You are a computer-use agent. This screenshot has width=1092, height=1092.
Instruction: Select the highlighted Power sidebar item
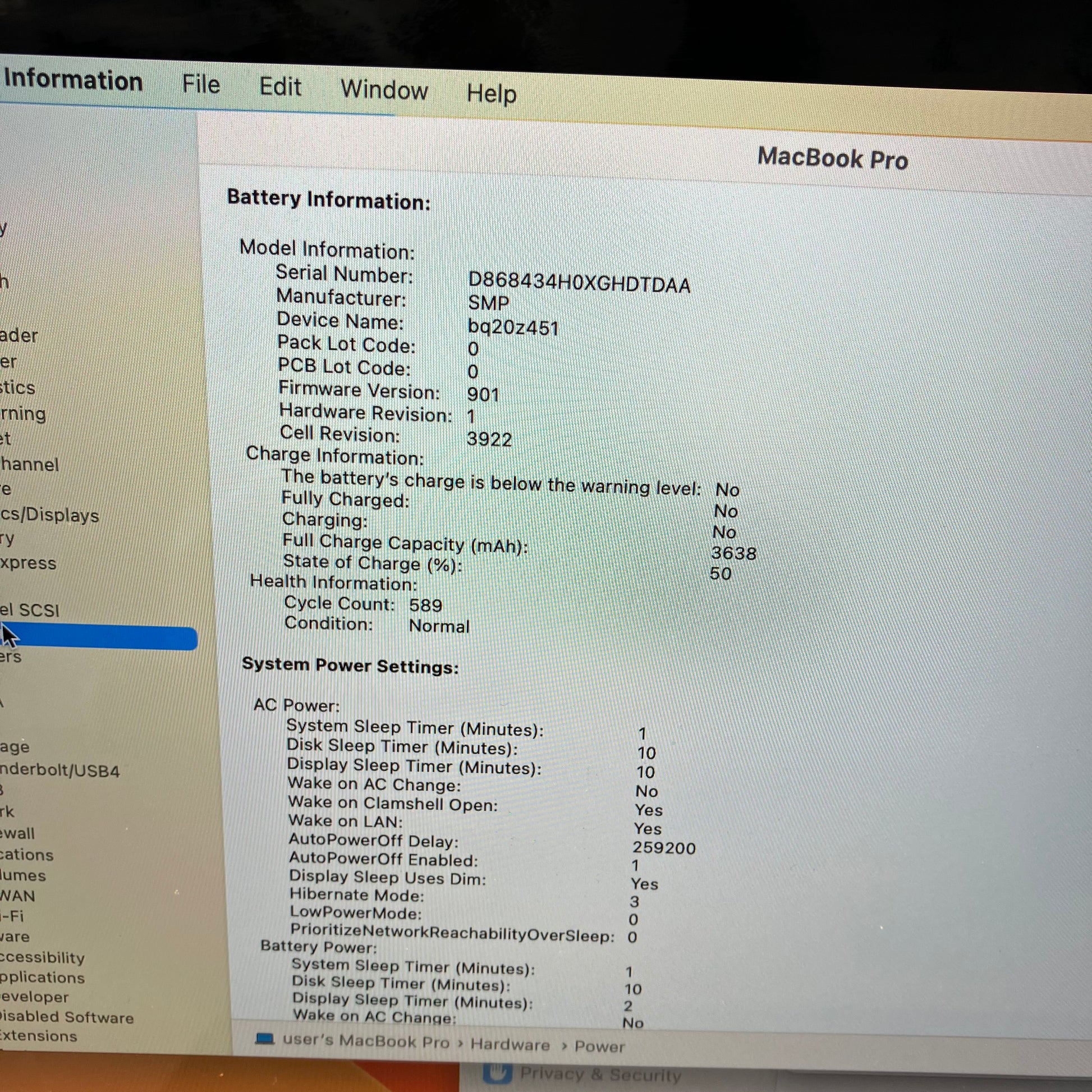click(99, 637)
